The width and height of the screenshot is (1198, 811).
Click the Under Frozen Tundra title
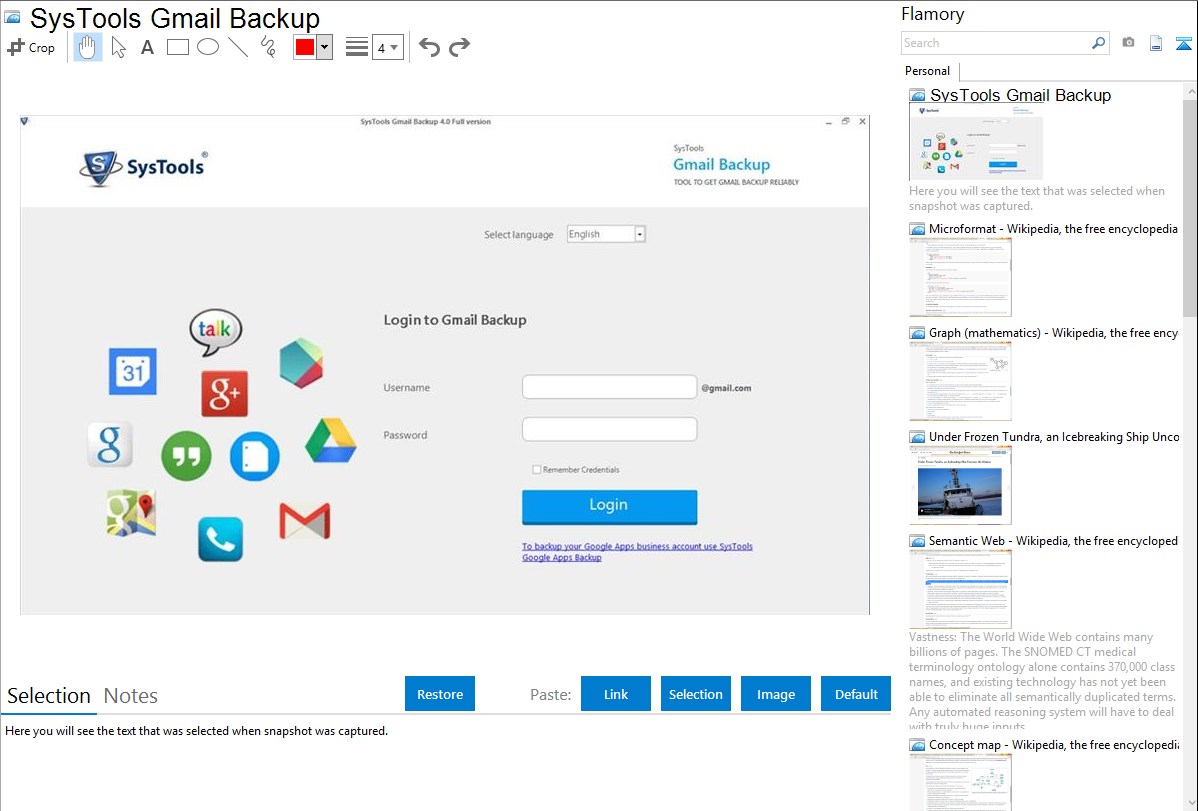click(1054, 436)
